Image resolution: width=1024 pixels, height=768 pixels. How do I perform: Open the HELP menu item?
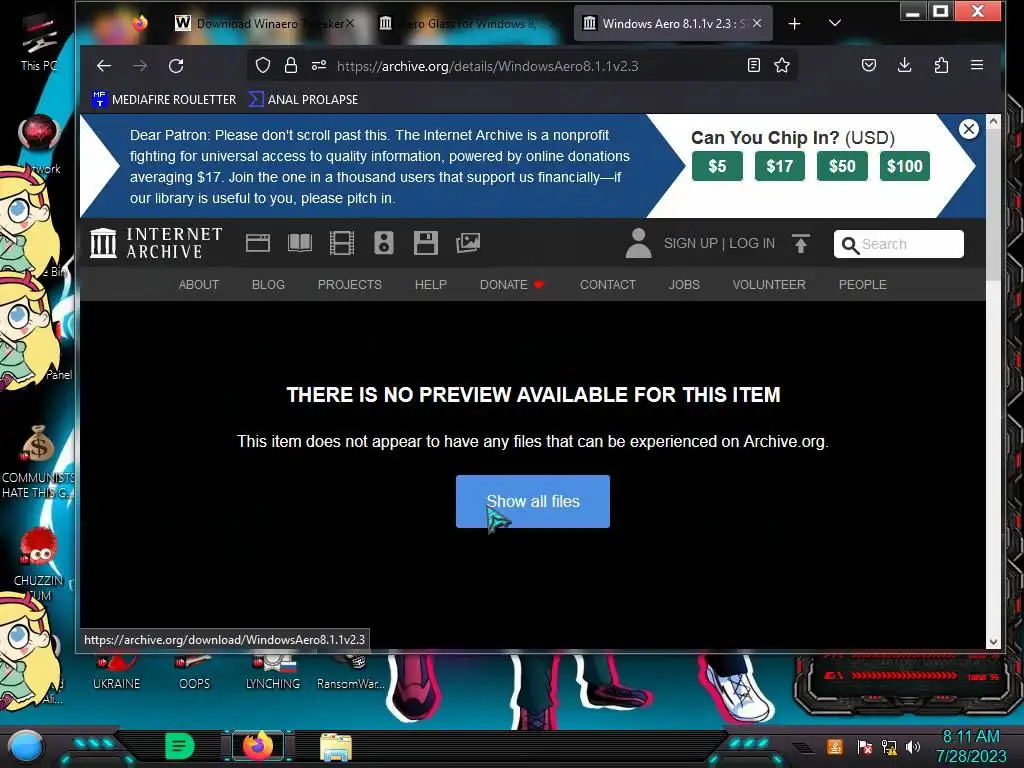431,285
